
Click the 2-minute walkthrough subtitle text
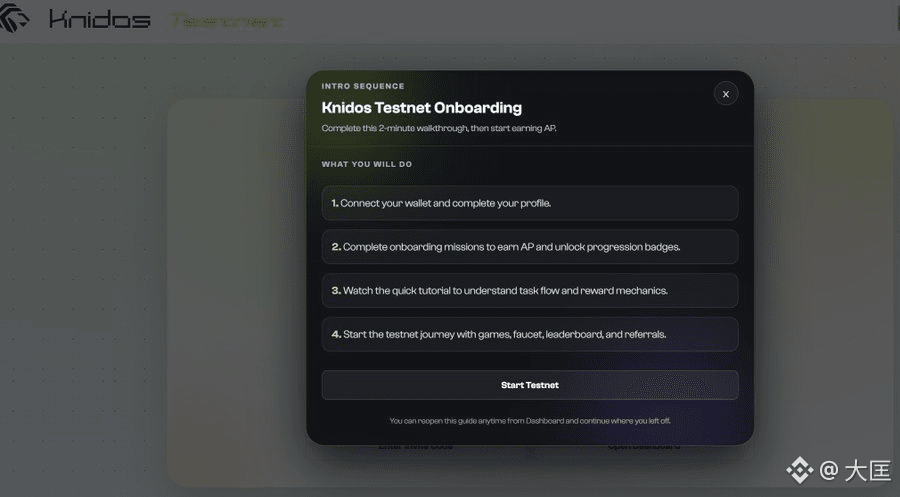click(x=439, y=128)
